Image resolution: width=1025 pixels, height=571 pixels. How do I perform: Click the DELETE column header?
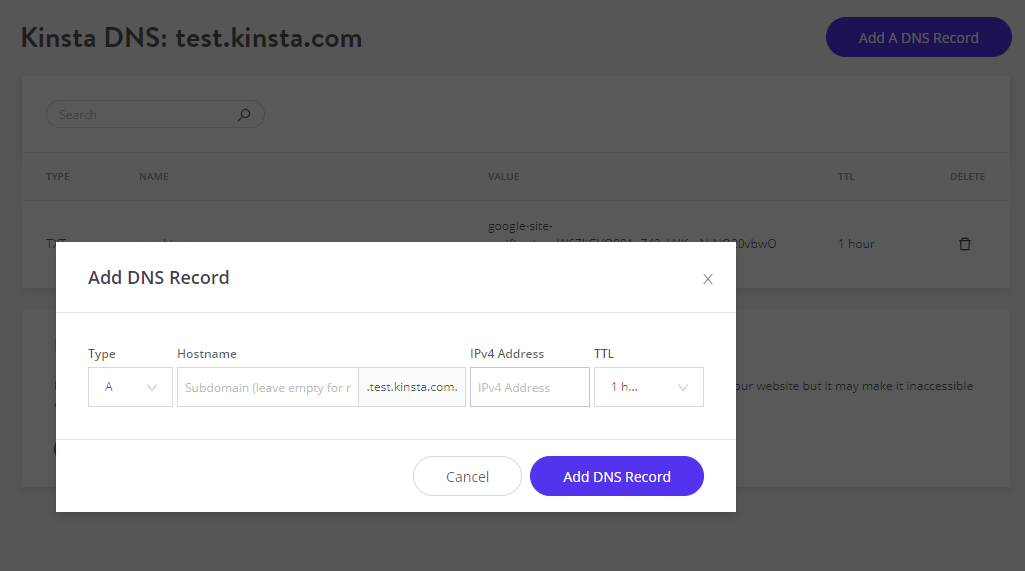tap(967, 177)
